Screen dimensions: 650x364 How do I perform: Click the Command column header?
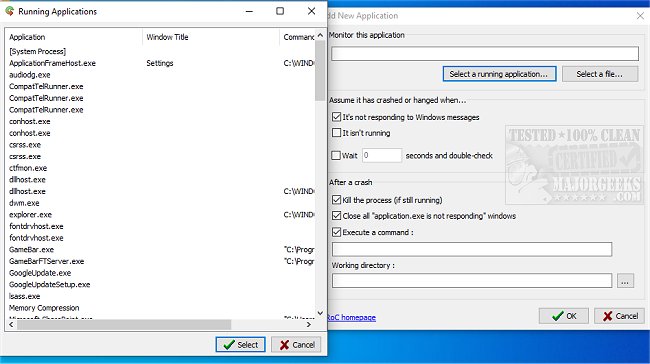(298, 37)
